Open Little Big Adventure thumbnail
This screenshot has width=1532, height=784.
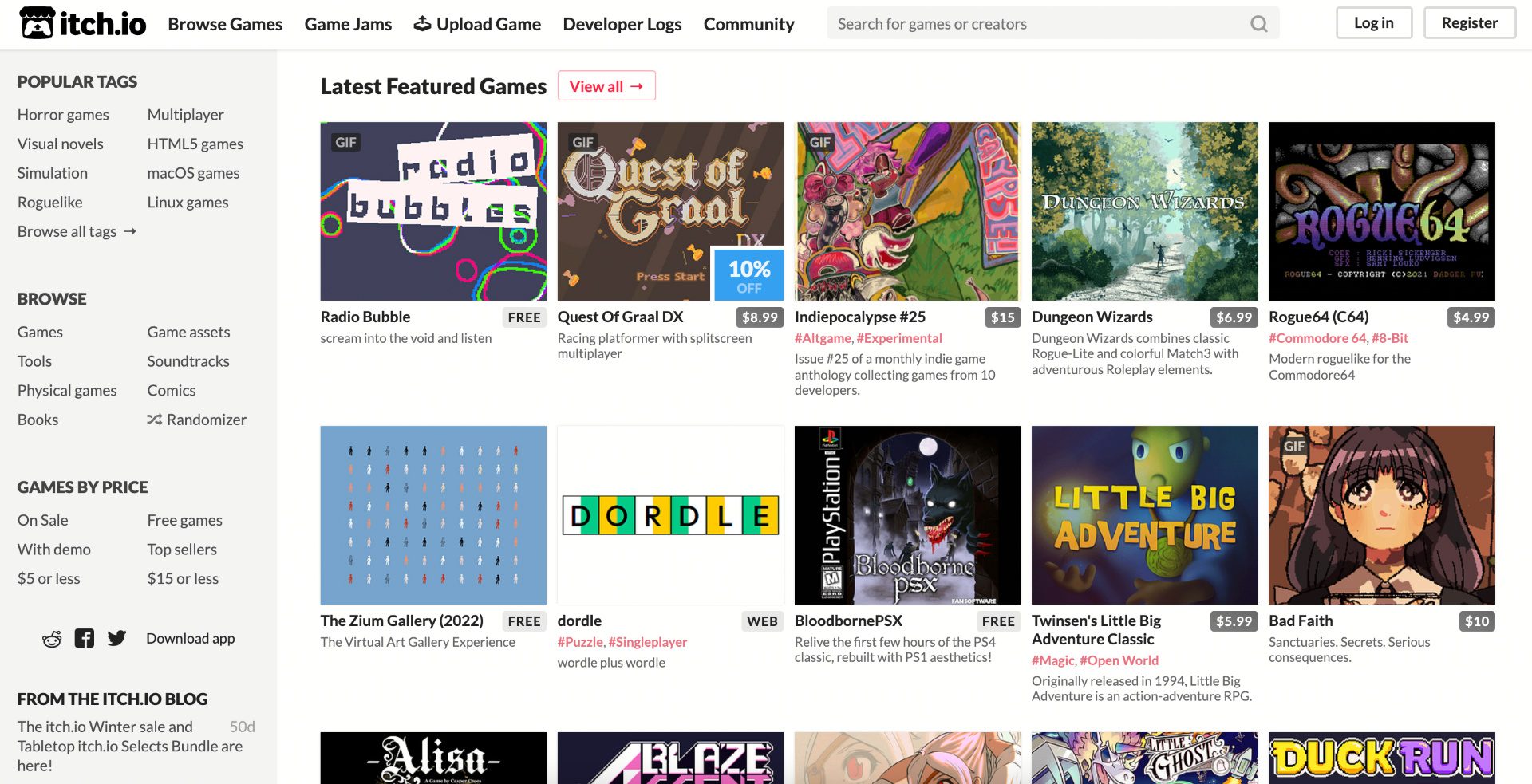click(x=1145, y=515)
